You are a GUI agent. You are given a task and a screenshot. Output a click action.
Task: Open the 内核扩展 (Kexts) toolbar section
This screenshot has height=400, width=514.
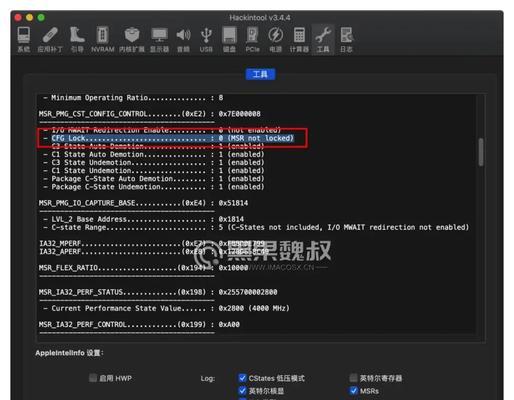click(132, 39)
